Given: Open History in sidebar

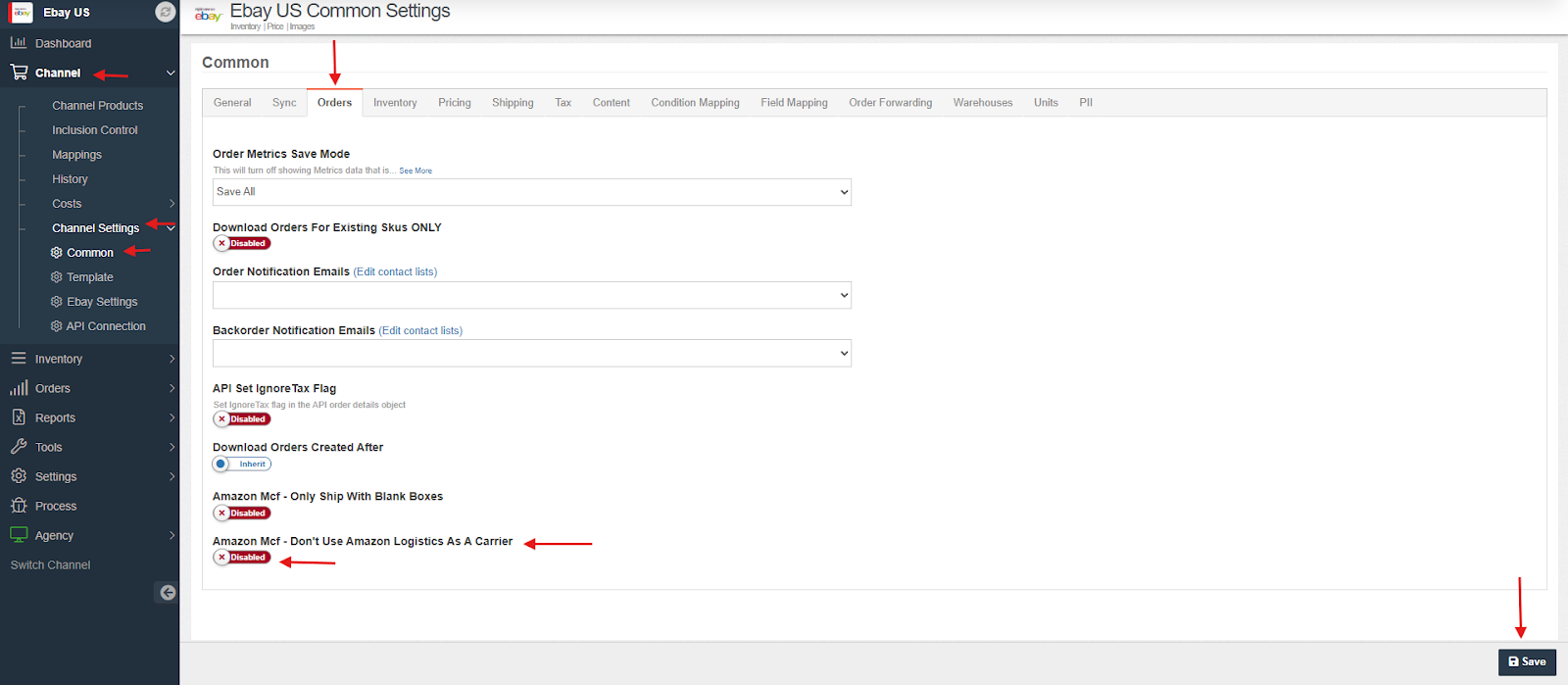Looking at the screenshot, I should [x=70, y=179].
